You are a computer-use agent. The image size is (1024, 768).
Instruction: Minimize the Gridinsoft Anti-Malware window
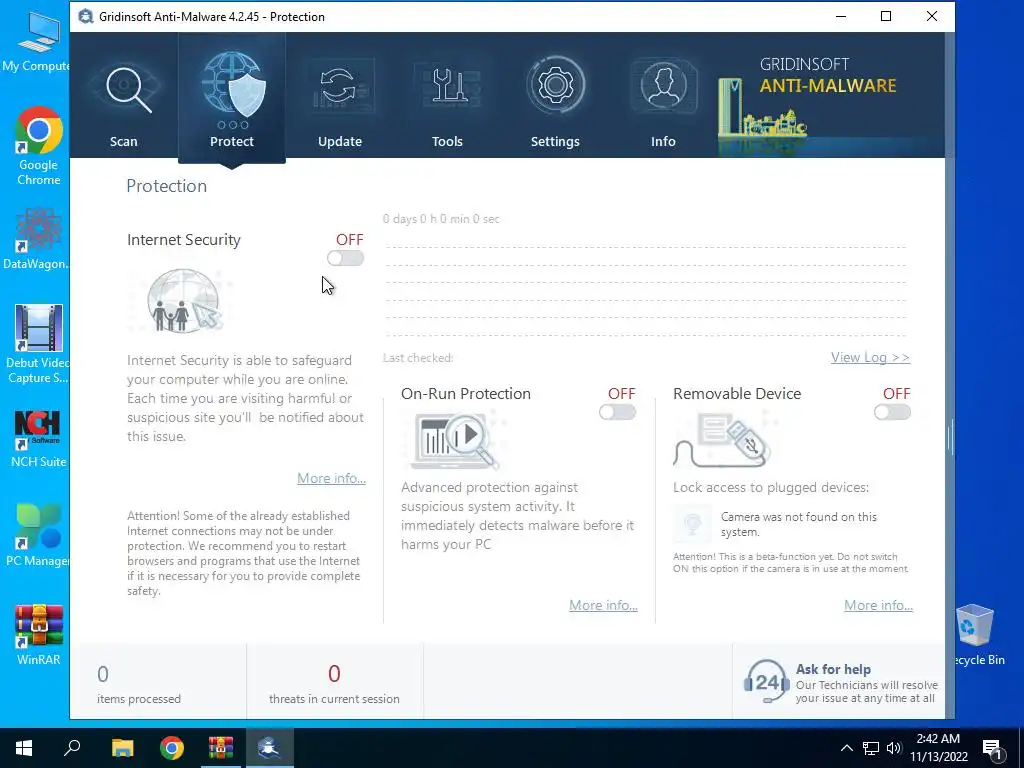[x=841, y=16]
